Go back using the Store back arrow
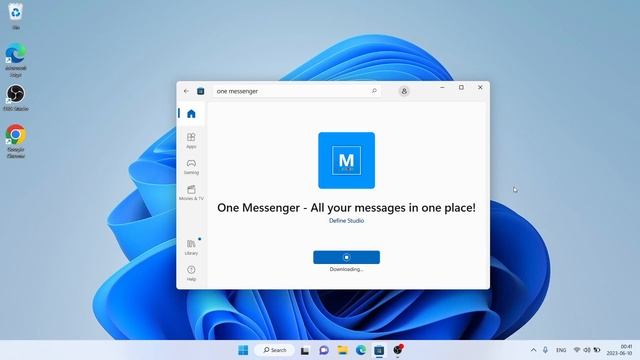Viewport: 640px width, 360px height. tap(187, 91)
